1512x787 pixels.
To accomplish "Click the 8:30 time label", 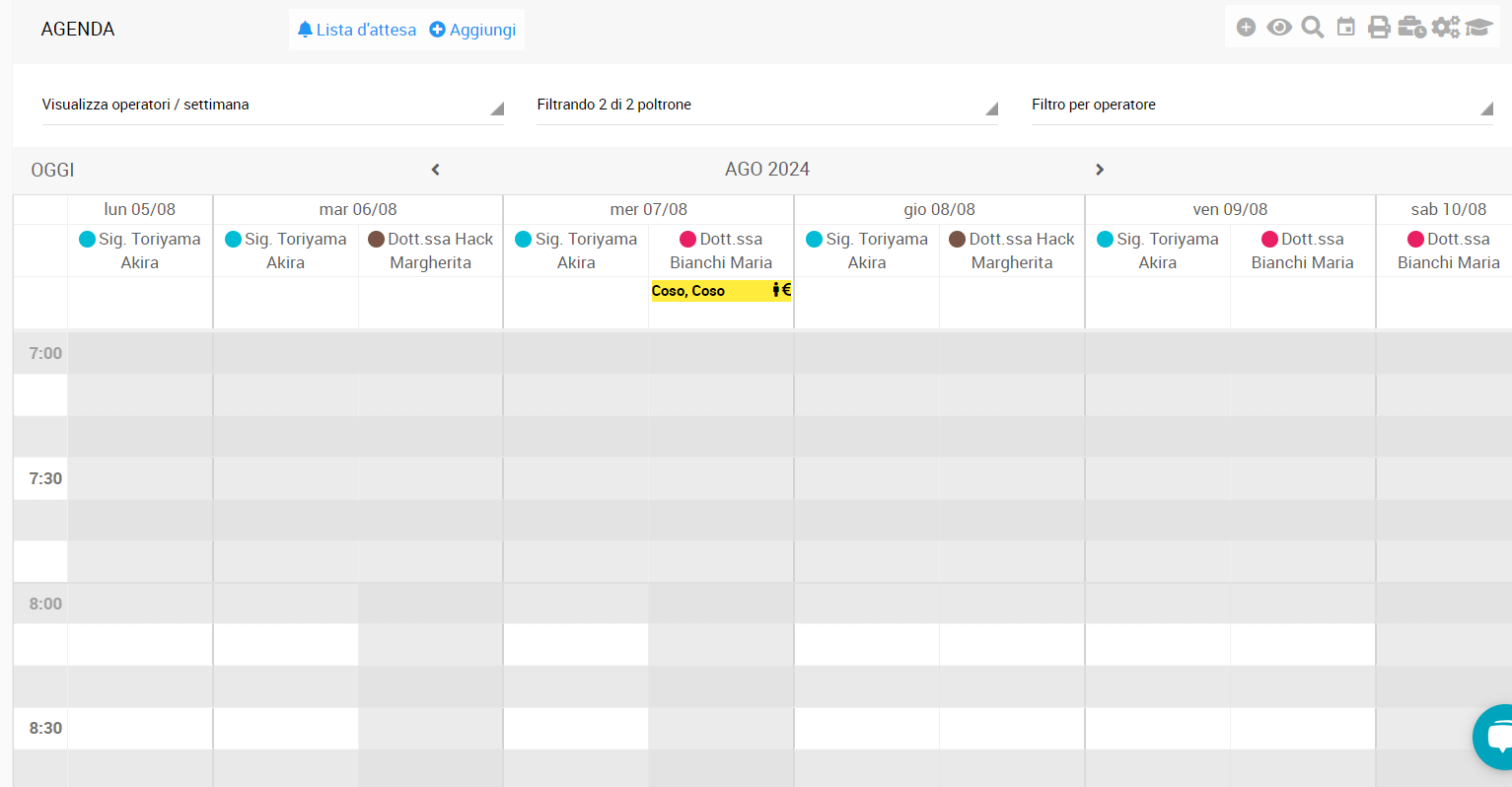I will click(x=45, y=728).
